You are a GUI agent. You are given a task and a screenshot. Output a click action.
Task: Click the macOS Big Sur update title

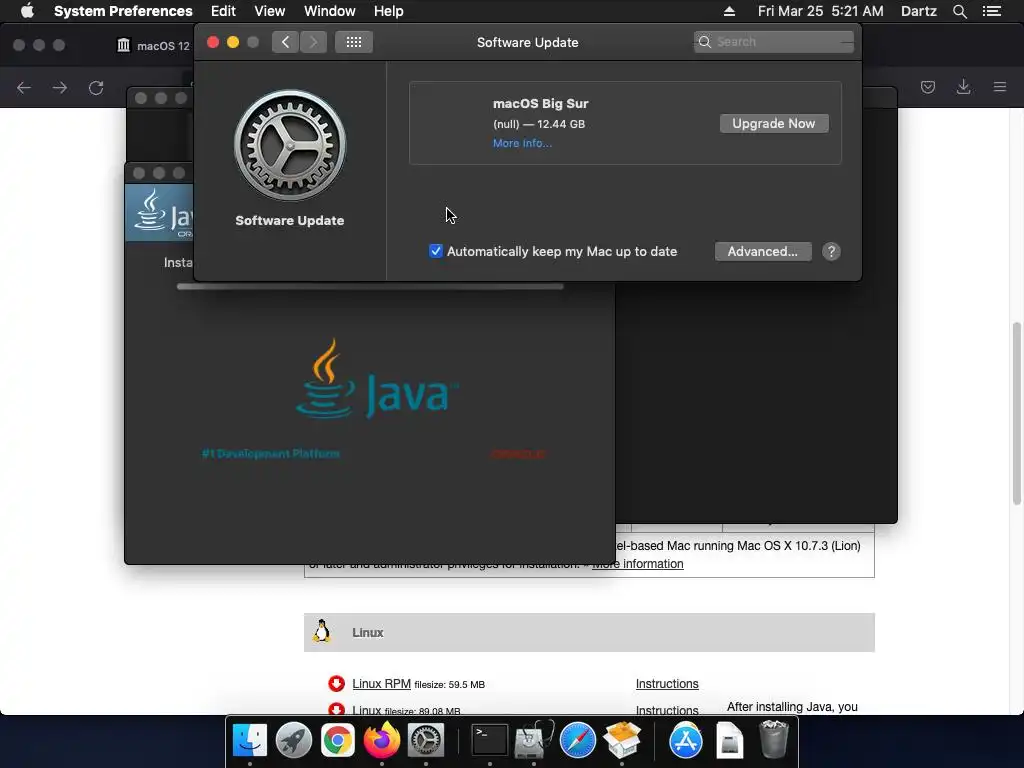click(540, 103)
